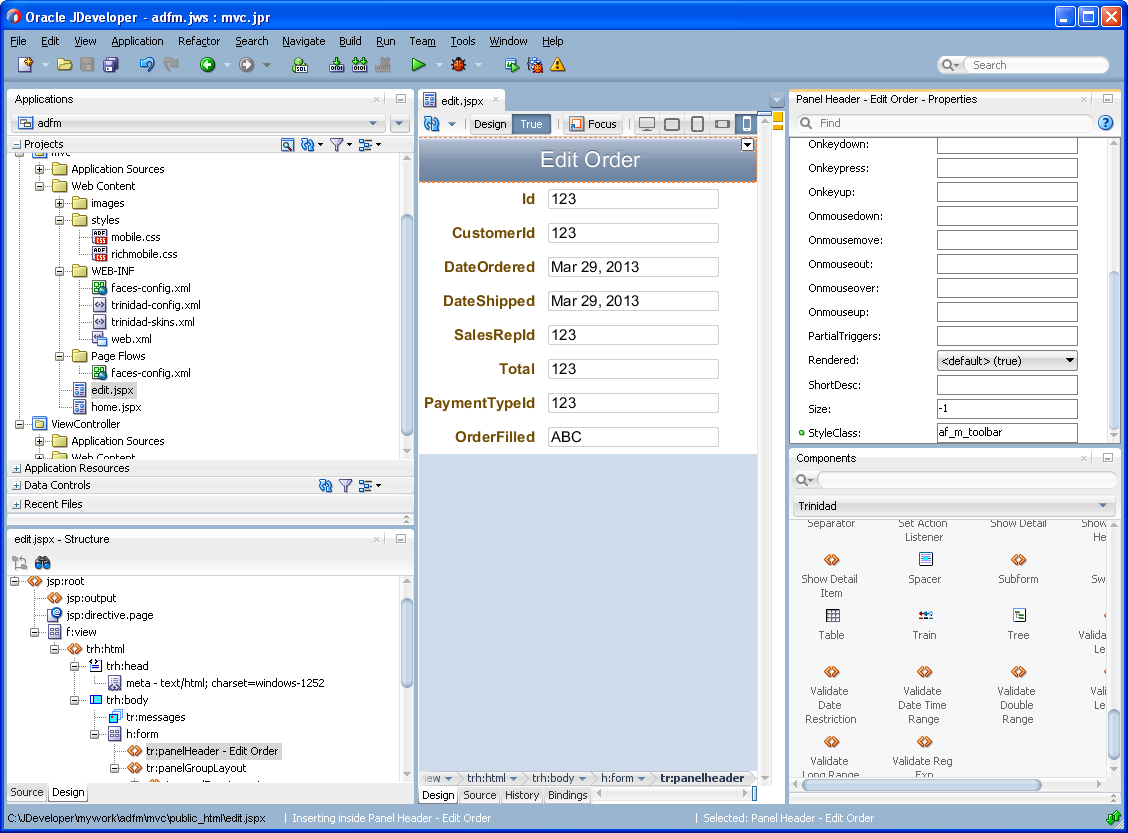Click the Data Controls refresh icon
Viewport: 1128px width, 833px height.
click(x=325, y=486)
